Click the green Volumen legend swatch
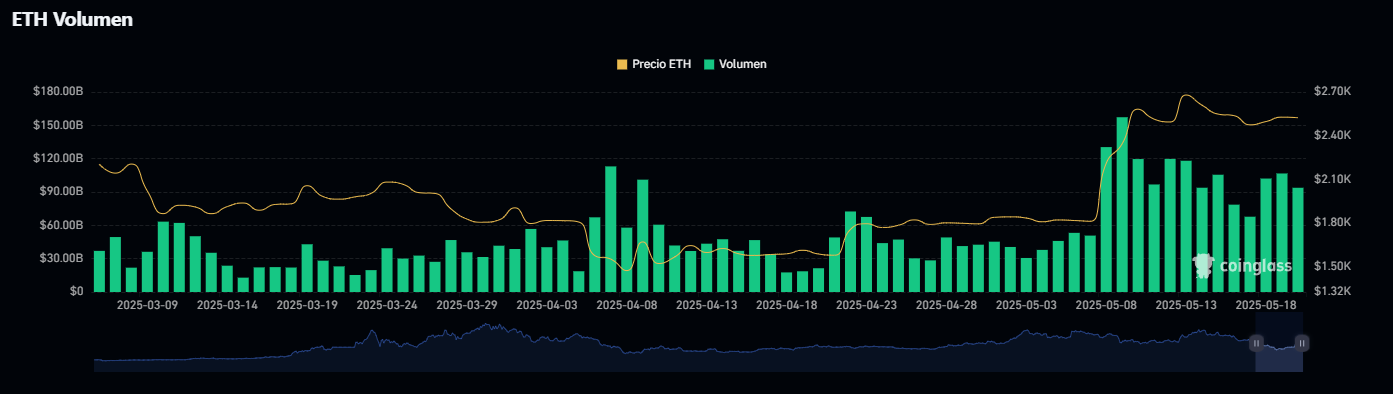This screenshot has height=394, width=1393. tap(709, 64)
